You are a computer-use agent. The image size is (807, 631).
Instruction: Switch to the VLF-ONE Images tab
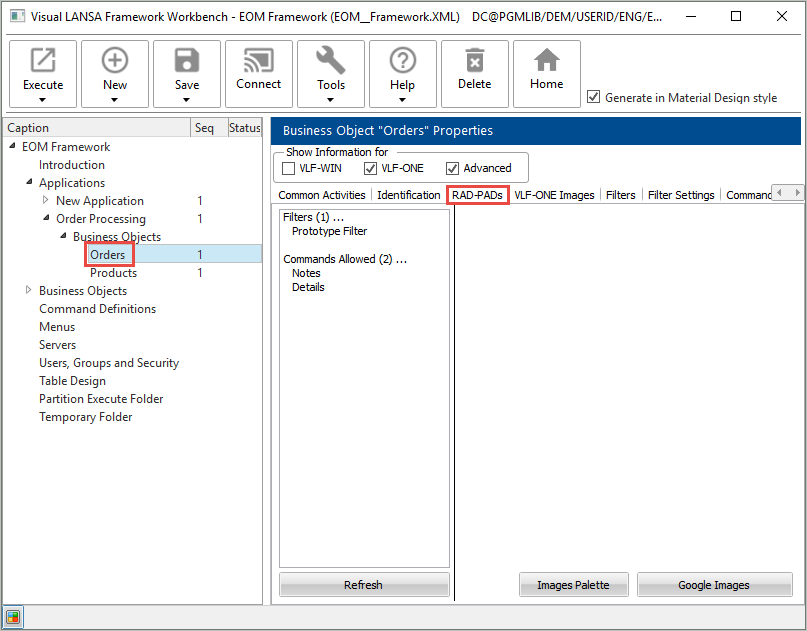click(554, 195)
